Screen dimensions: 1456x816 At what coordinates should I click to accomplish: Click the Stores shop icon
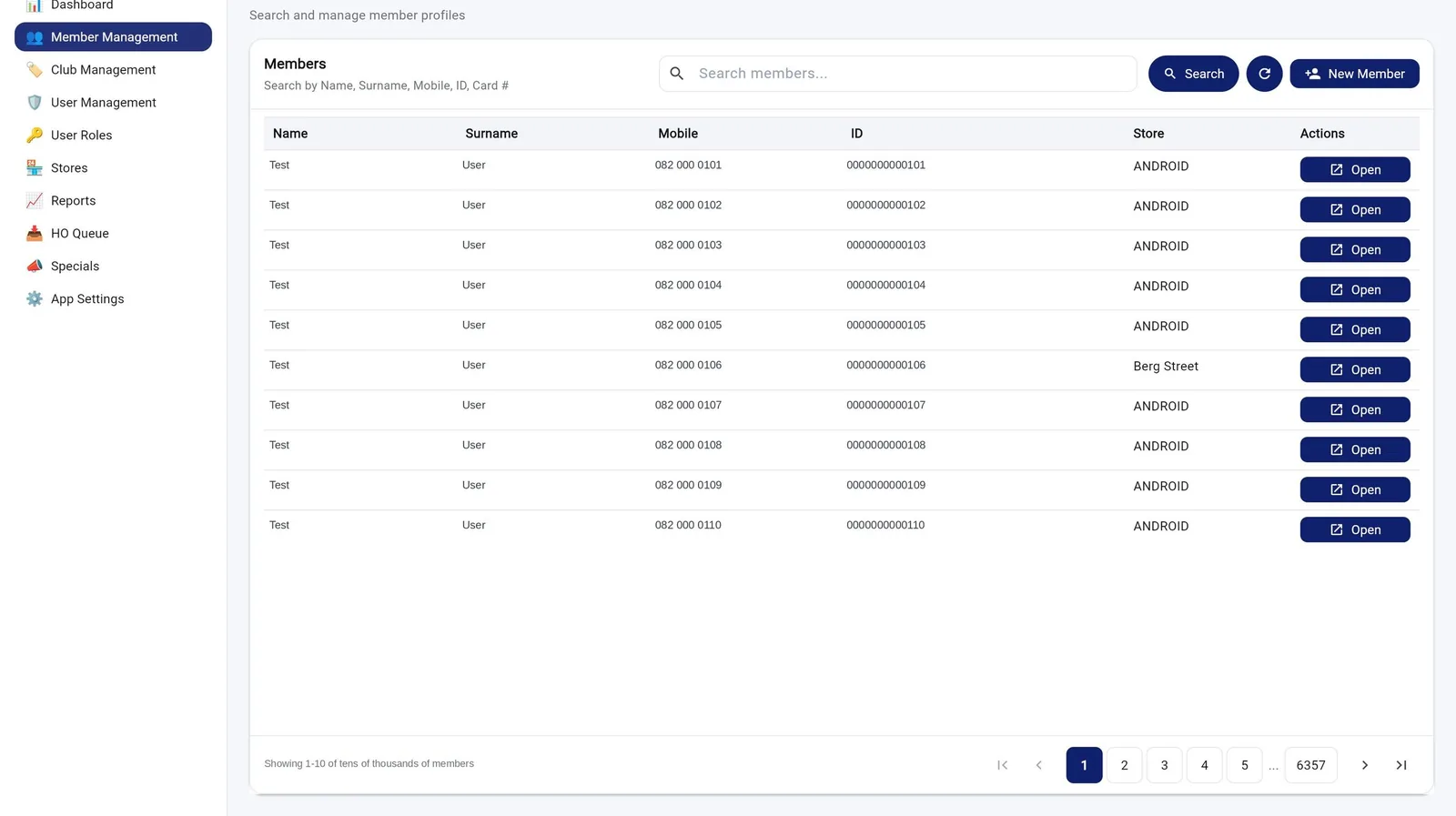point(35,168)
